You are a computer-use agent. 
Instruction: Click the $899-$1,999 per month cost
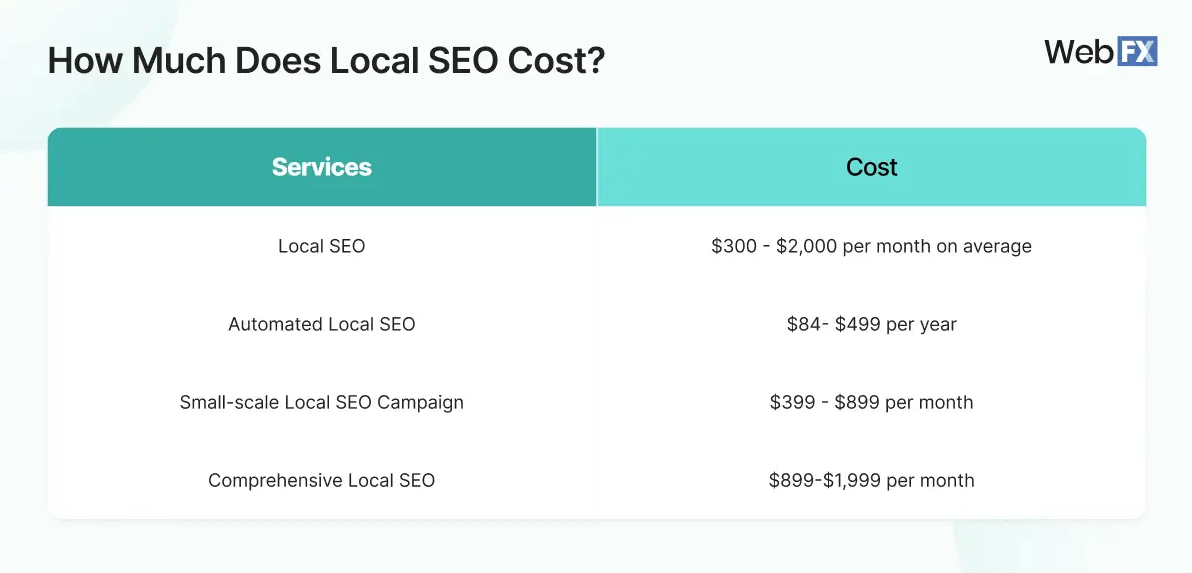point(871,480)
